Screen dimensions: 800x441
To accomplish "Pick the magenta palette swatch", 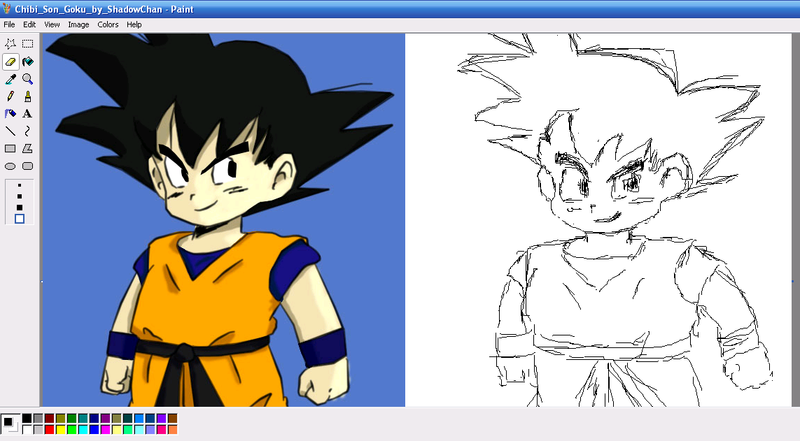I will (x=105, y=429).
